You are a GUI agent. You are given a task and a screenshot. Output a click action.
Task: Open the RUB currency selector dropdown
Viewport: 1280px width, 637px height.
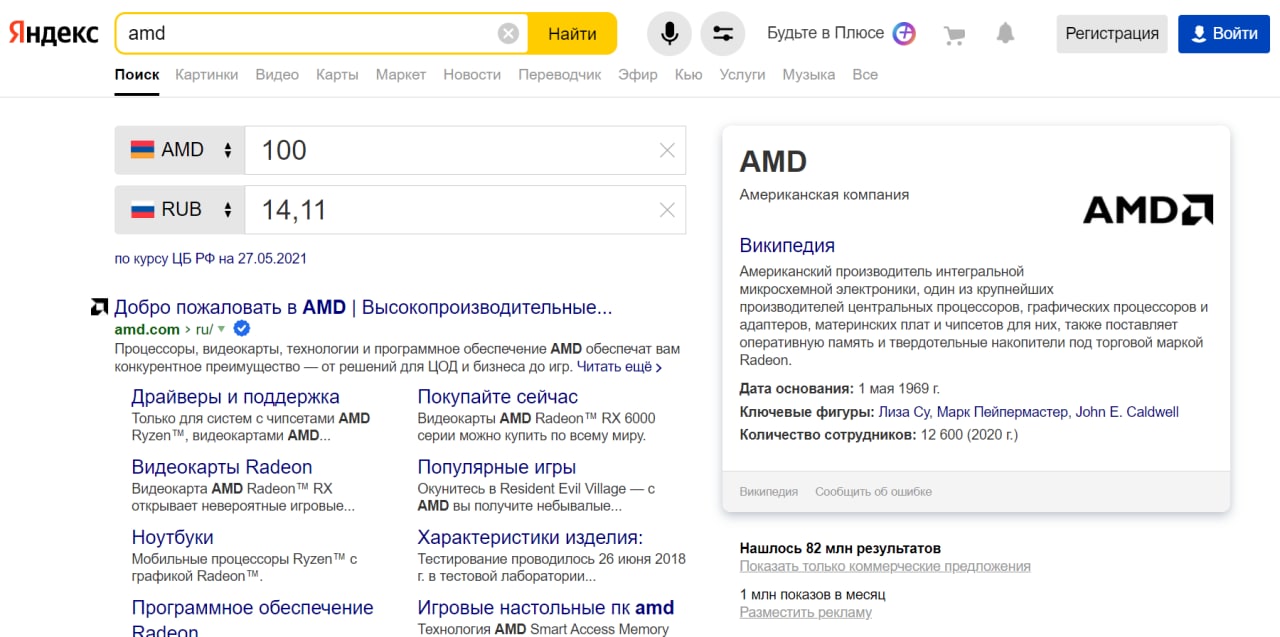(x=180, y=210)
